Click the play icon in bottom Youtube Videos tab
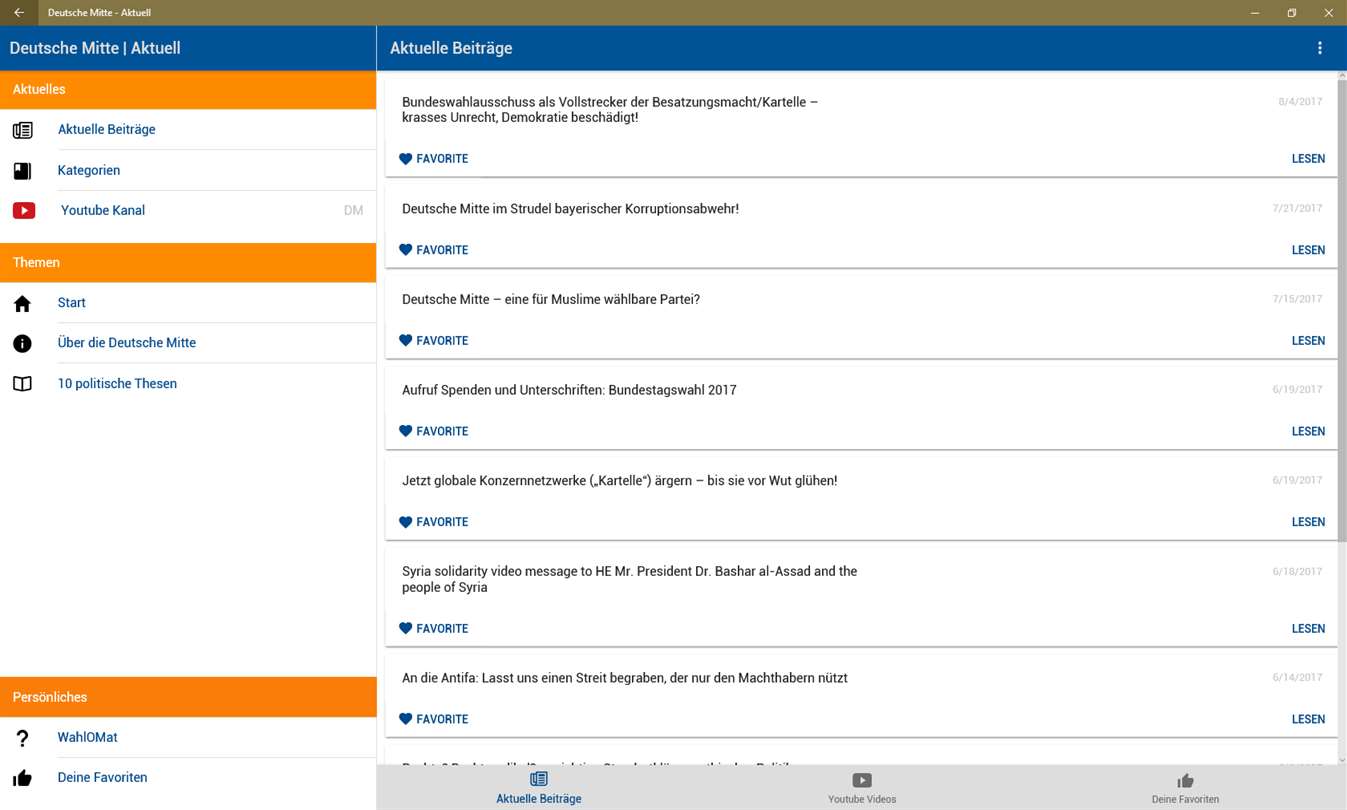 (862, 780)
